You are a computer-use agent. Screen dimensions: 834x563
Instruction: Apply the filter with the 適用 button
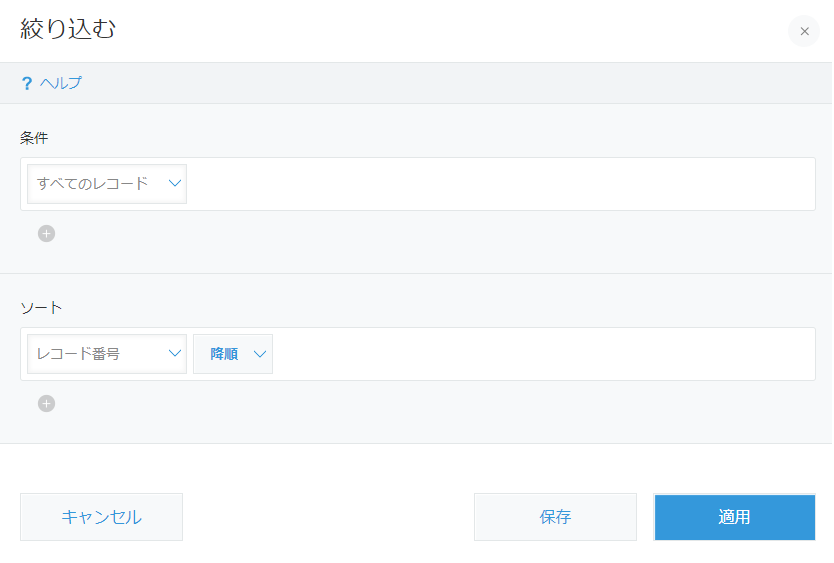(734, 517)
